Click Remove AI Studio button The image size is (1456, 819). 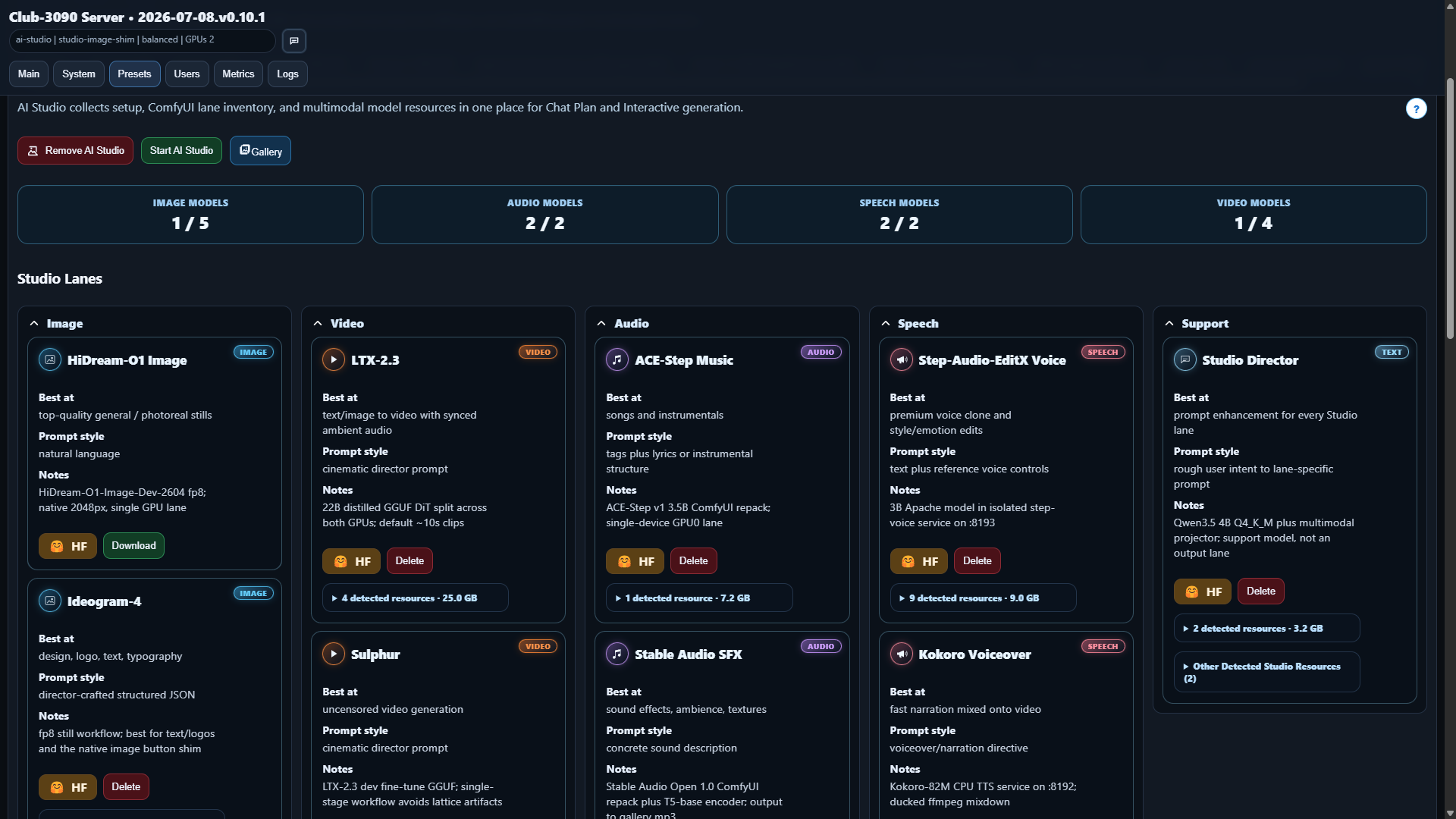(75, 151)
